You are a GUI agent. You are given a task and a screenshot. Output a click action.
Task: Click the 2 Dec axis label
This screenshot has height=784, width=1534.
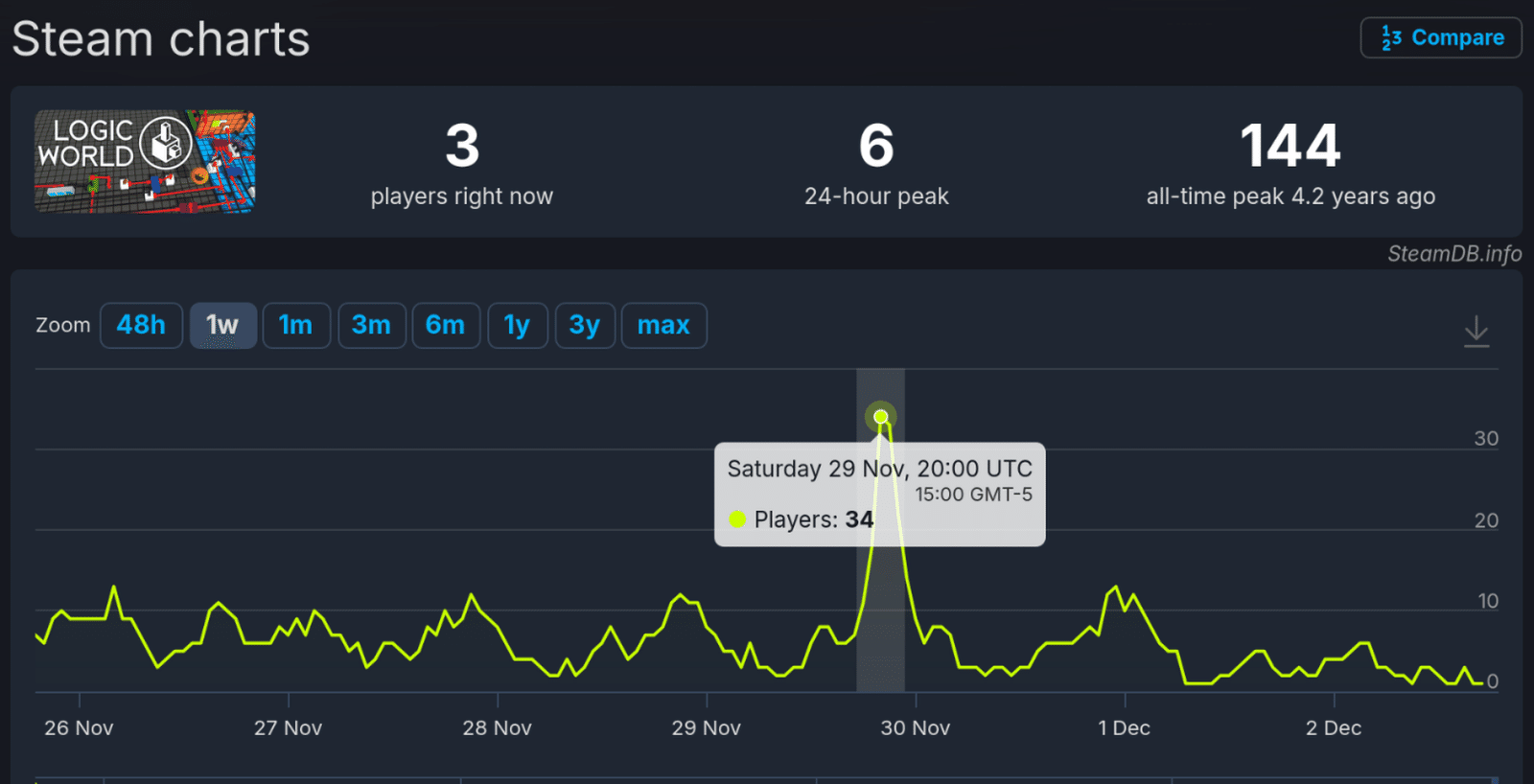coord(1334,727)
